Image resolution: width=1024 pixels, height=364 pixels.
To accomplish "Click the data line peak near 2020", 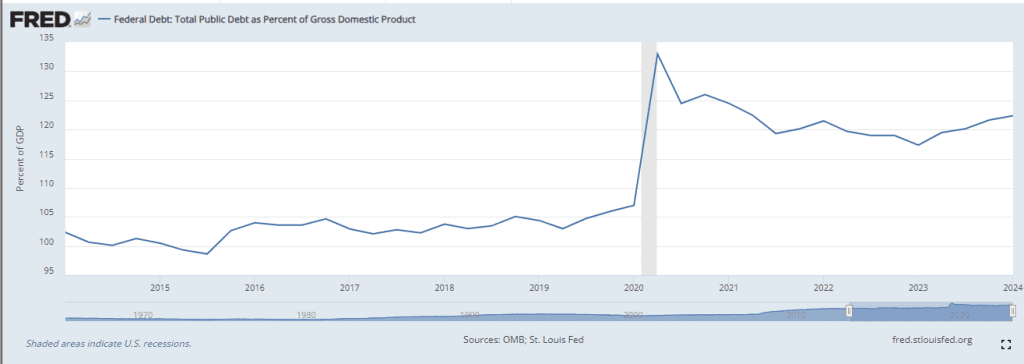I will pyautogui.click(x=658, y=53).
